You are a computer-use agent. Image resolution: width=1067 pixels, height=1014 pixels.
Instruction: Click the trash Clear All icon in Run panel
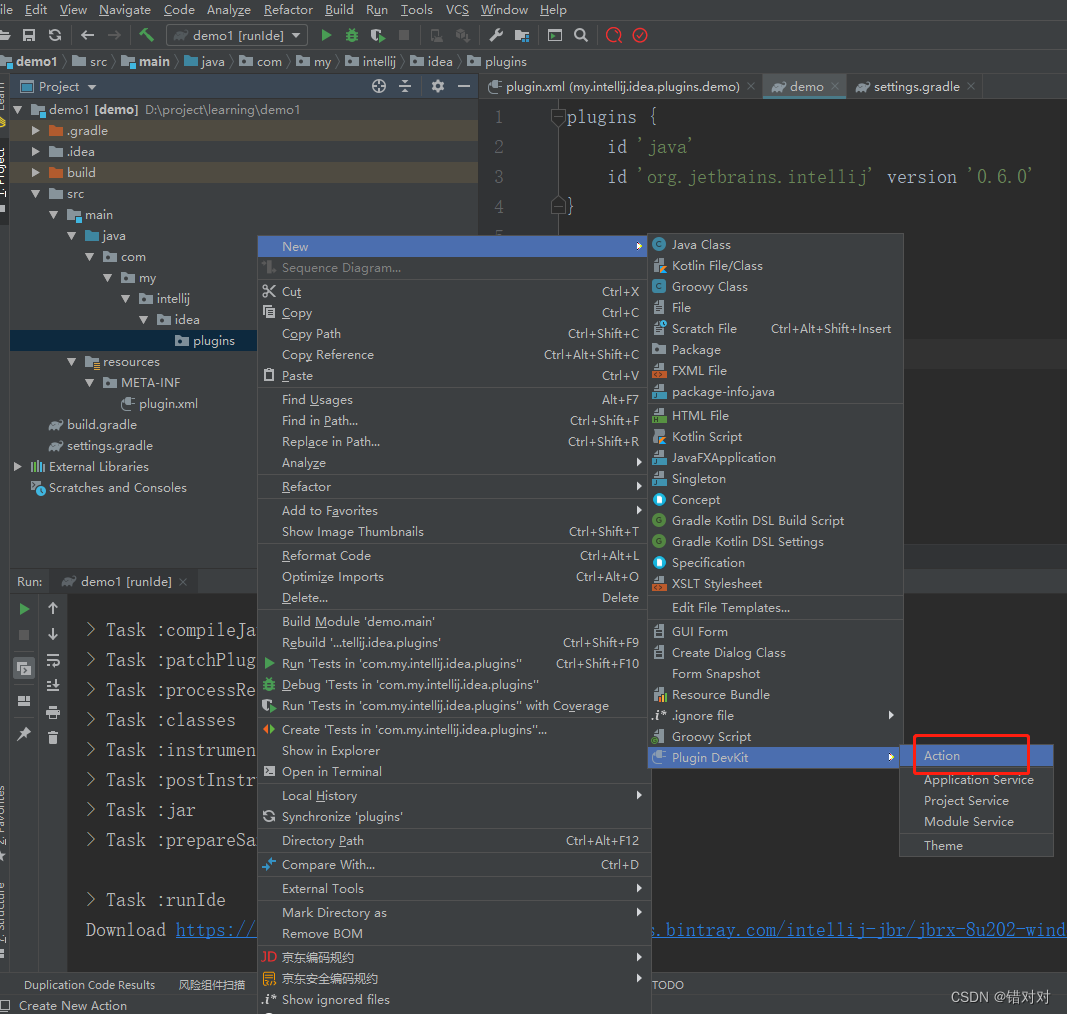[53, 738]
